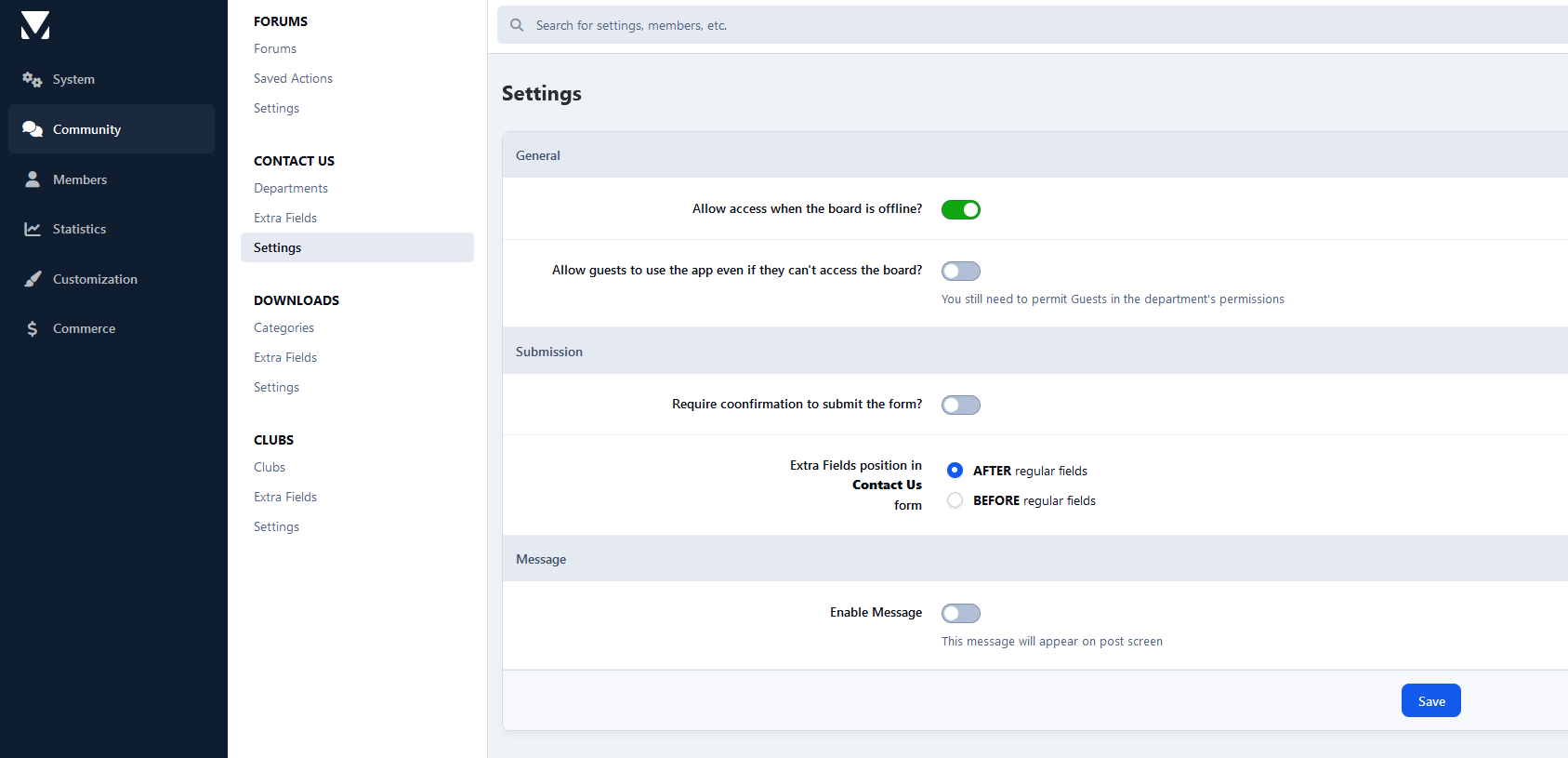Open Departments under Contact Us

coord(291,188)
